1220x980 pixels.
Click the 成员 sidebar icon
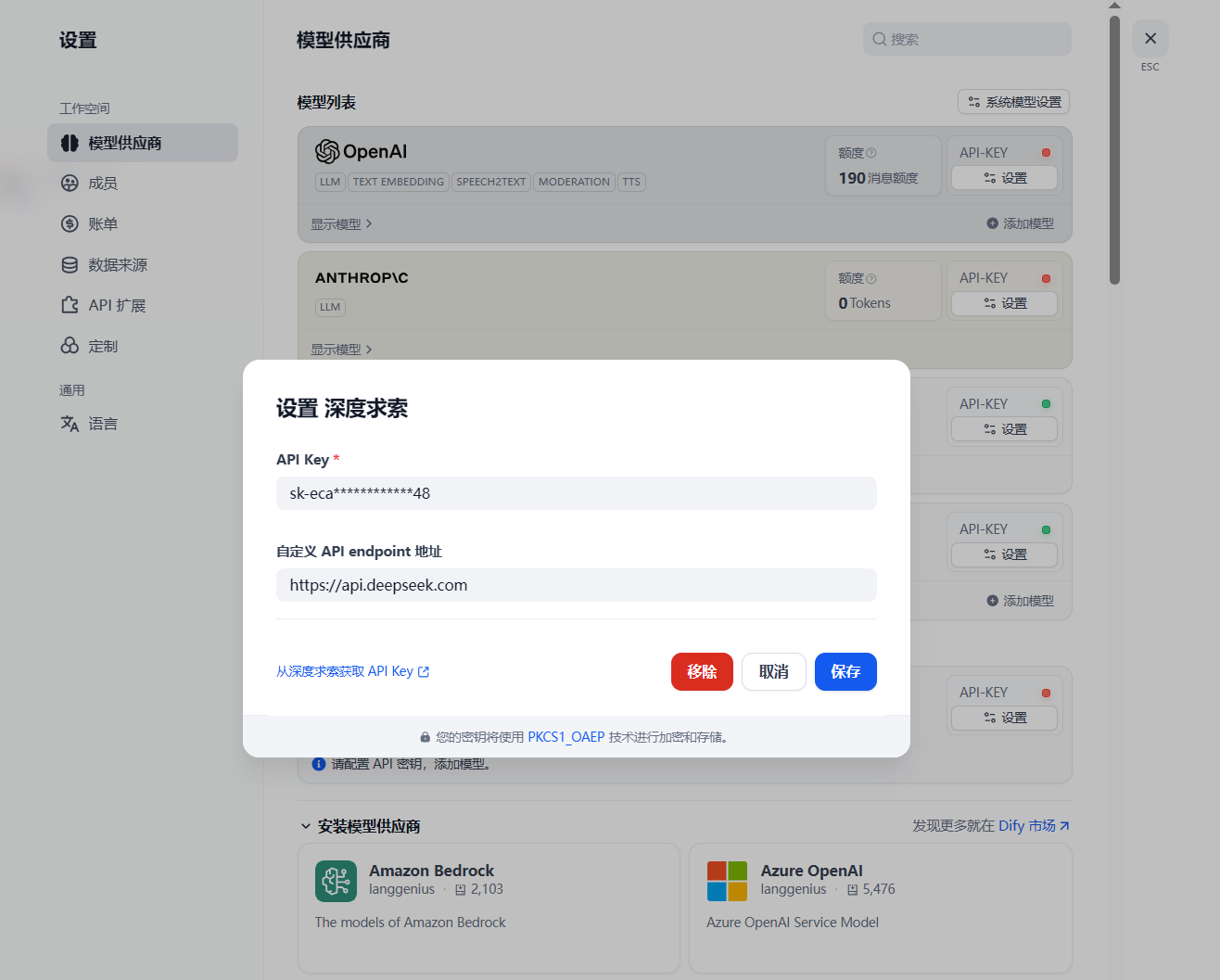tap(70, 183)
